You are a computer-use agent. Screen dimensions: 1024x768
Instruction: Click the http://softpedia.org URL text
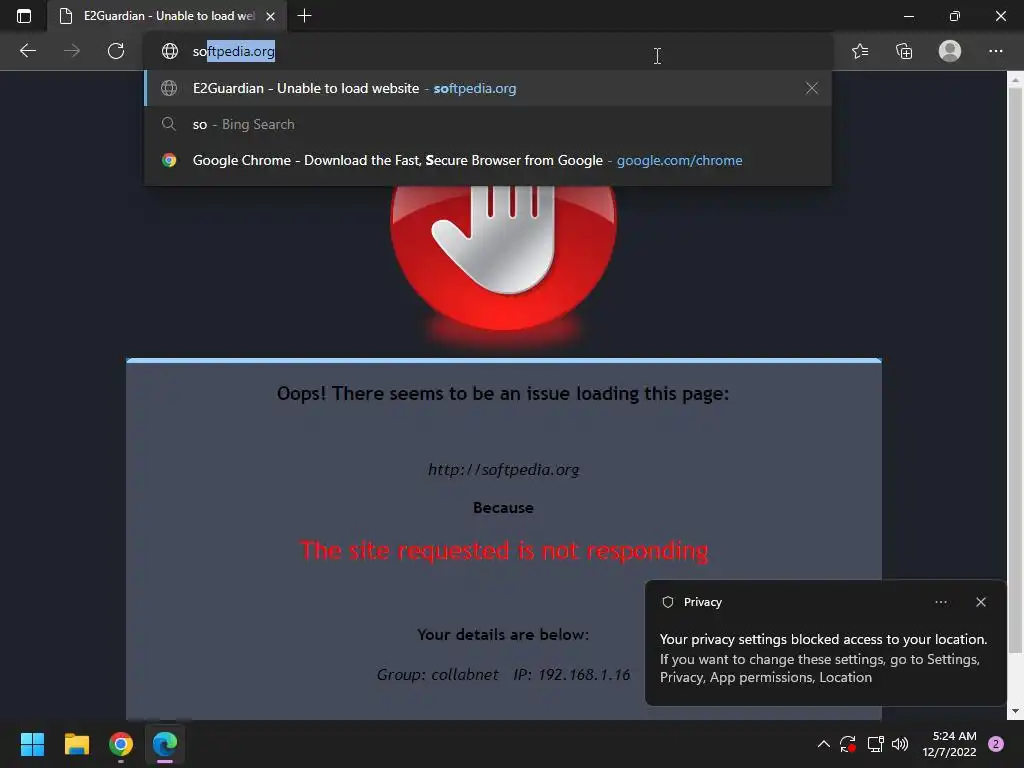point(504,470)
